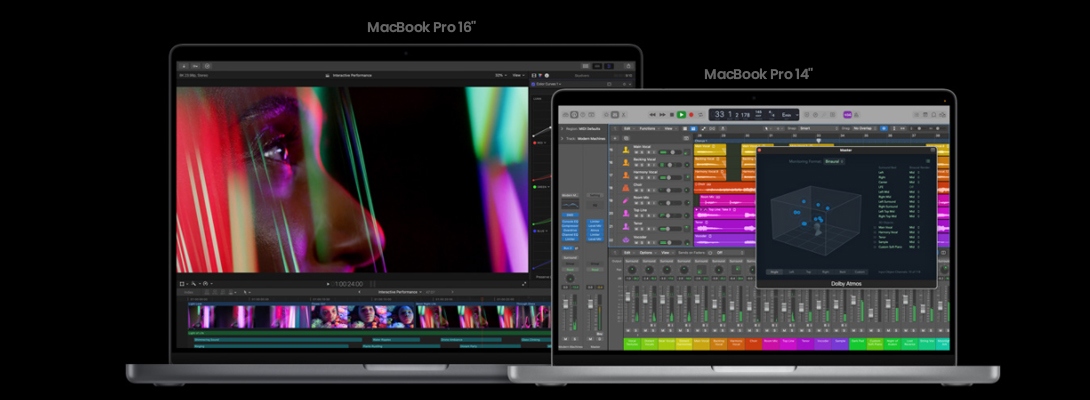Image resolution: width=1090 pixels, height=400 pixels.
Task: Open the Editors scissors icon in Logic
Action: pyautogui.click(x=624, y=115)
